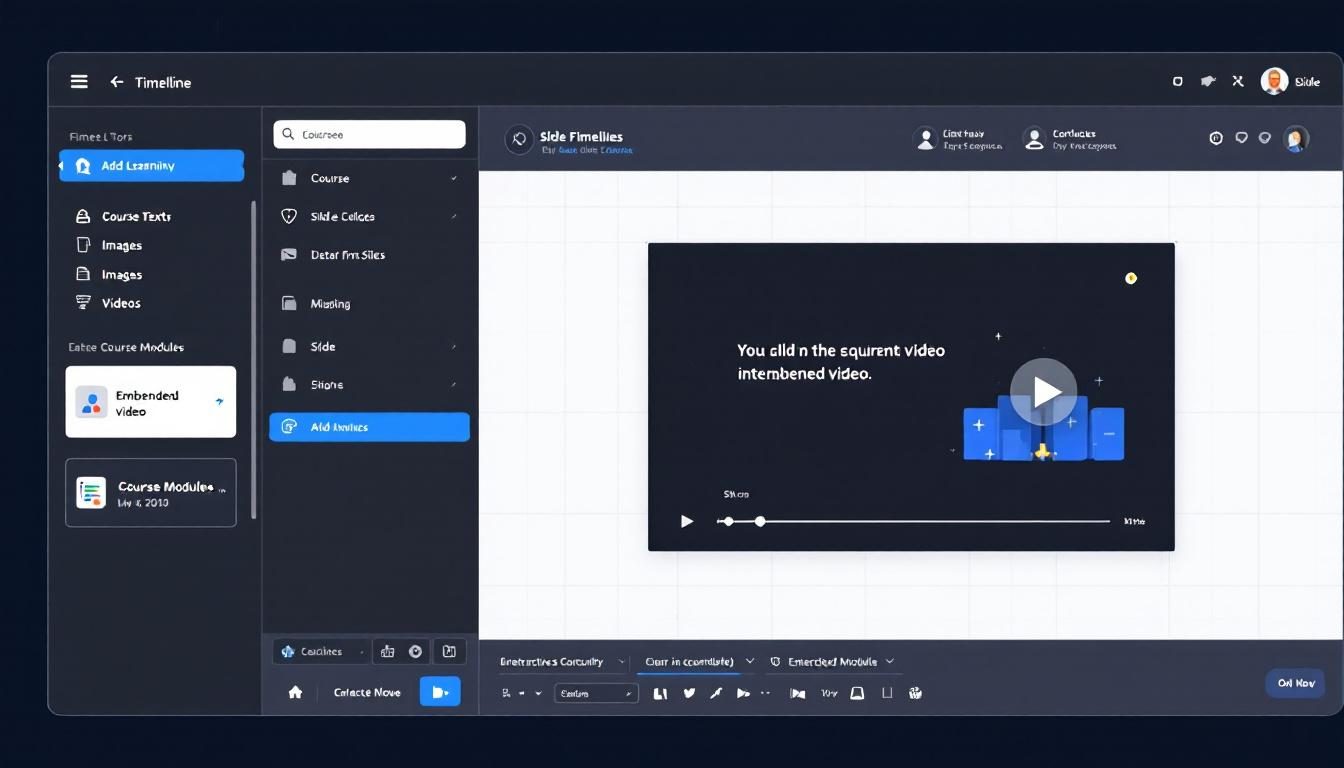Viewport: 1344px width, 768px height.
Task: Click the shield icon beside Slide Colleges
Action: (x=289, y=216)
